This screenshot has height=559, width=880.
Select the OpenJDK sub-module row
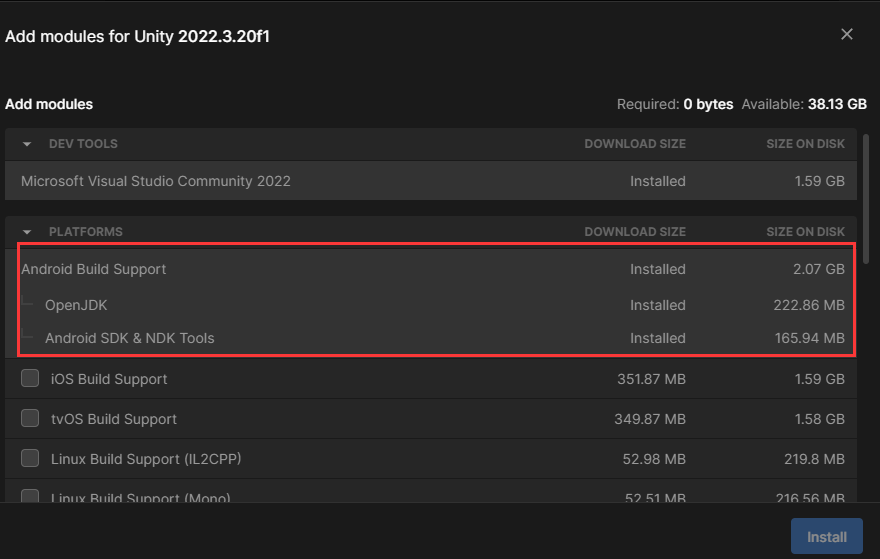click(430, 305)
